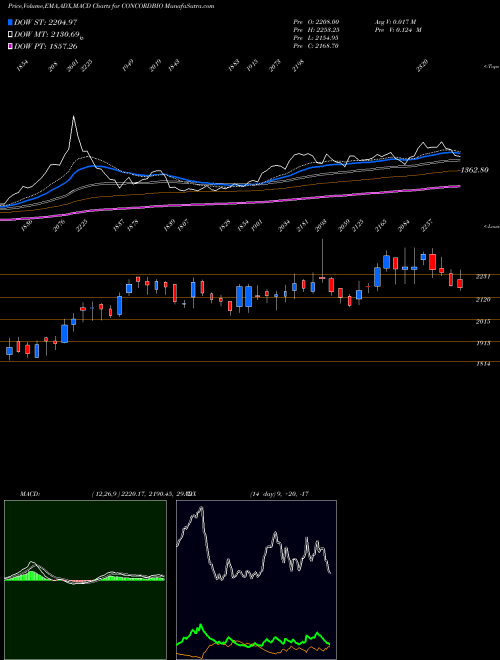Click the sharp white price peak on EMA chart
The width and height of the screenshot is (500, 660).
click(x=74, y=118)
